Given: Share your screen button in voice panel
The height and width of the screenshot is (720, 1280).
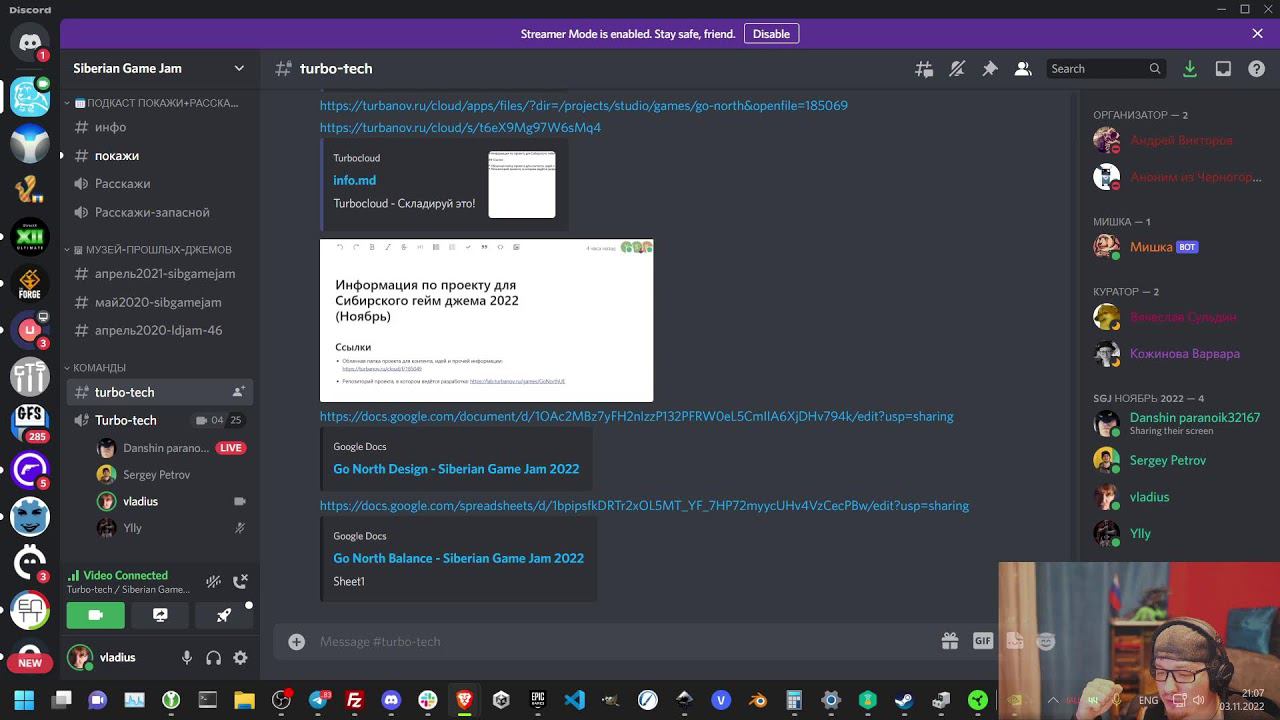Looking at the screenshot, I should coord(160,615).
